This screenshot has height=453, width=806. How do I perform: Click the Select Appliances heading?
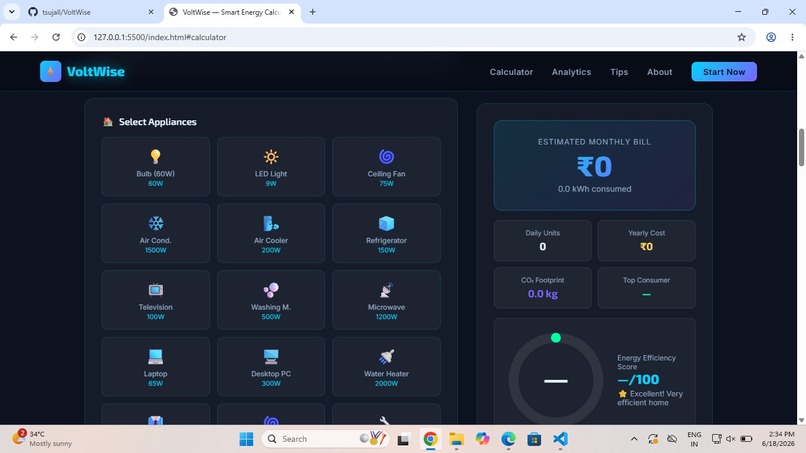pos(157,122)
